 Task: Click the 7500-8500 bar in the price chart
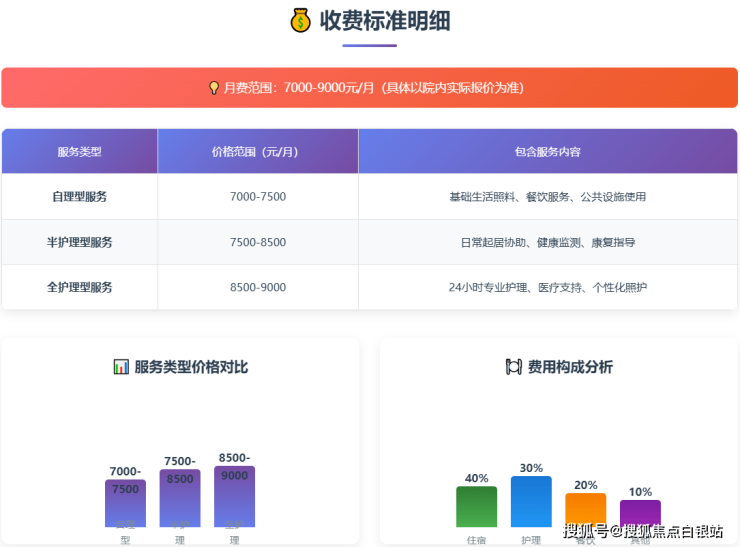click(180, 498)
